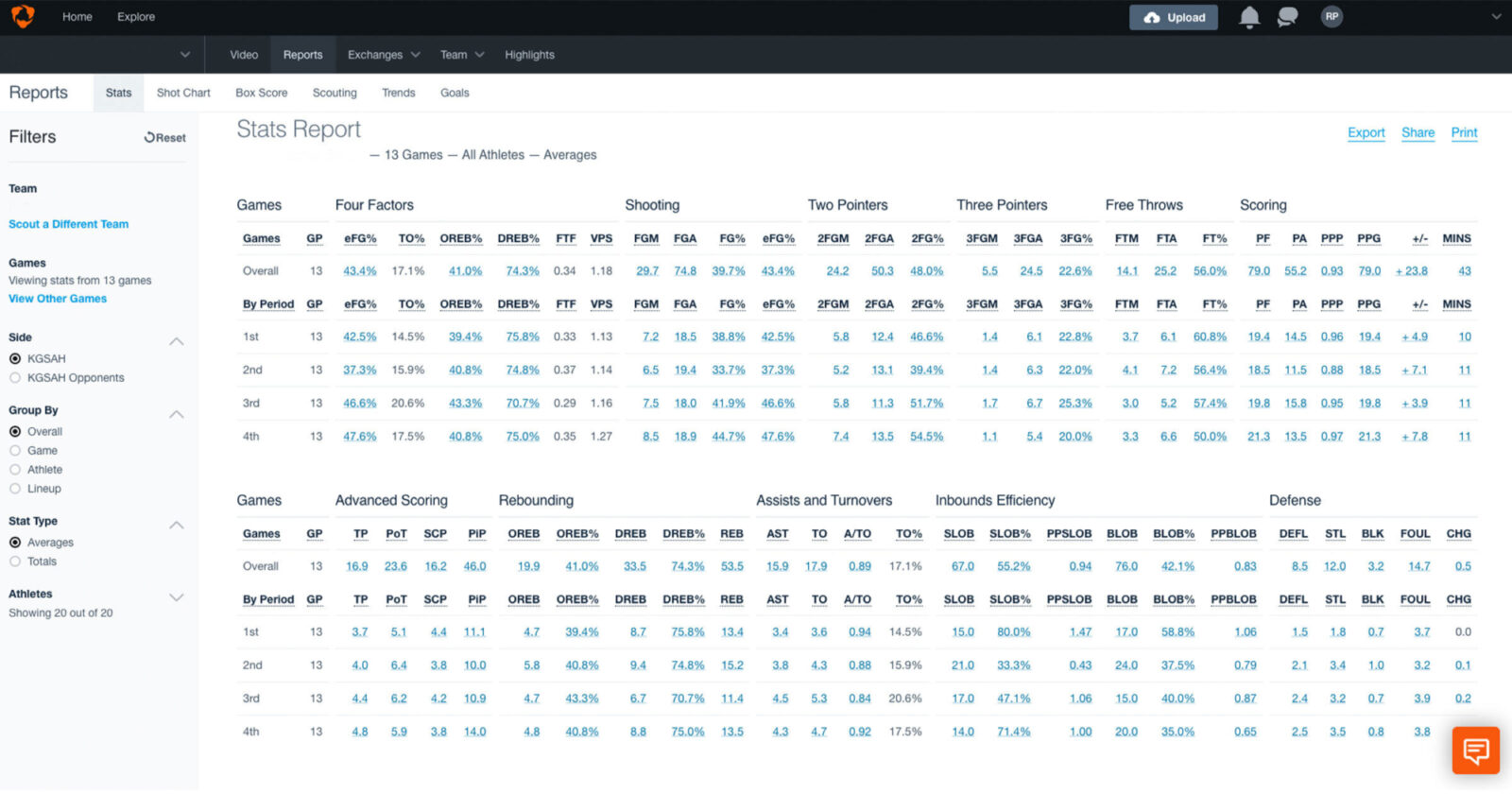Screen dimensions: 1512x794
Task: Switch to the Shot Chart tab
Action: click(x=183, y=93)
